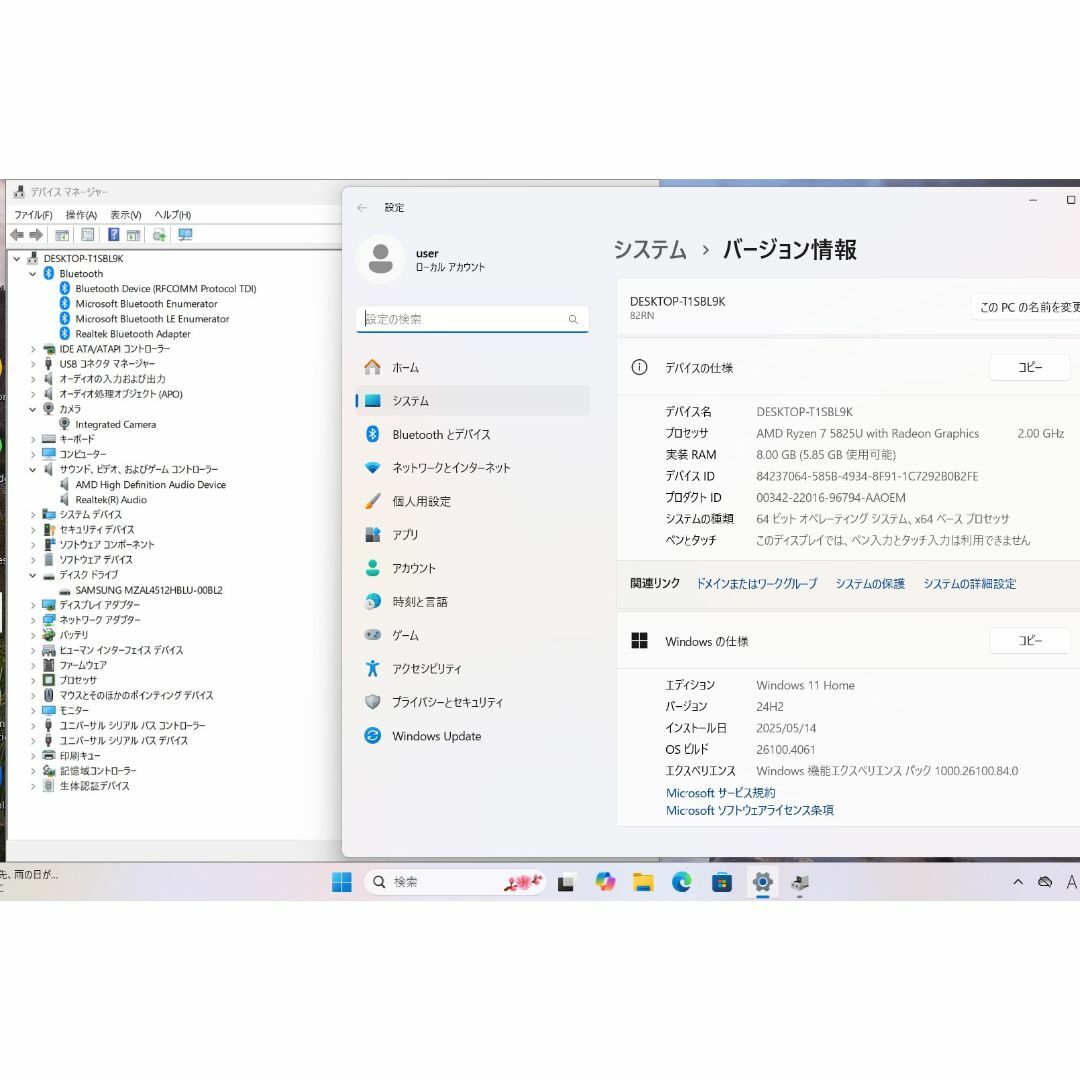Screen dimensions: 1080x1080
Task: Open the 操作(A) menu
Action: (x=81, y=215)
